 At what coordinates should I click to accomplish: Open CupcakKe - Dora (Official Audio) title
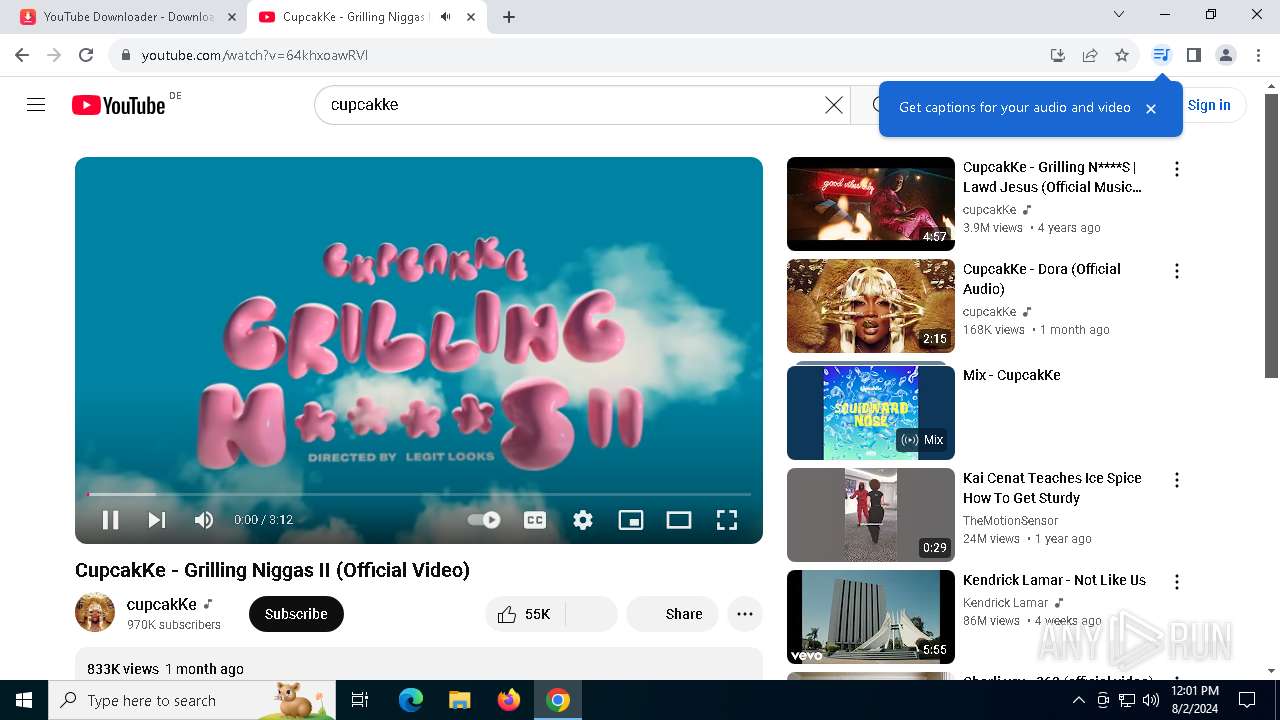pos(1042,279)
